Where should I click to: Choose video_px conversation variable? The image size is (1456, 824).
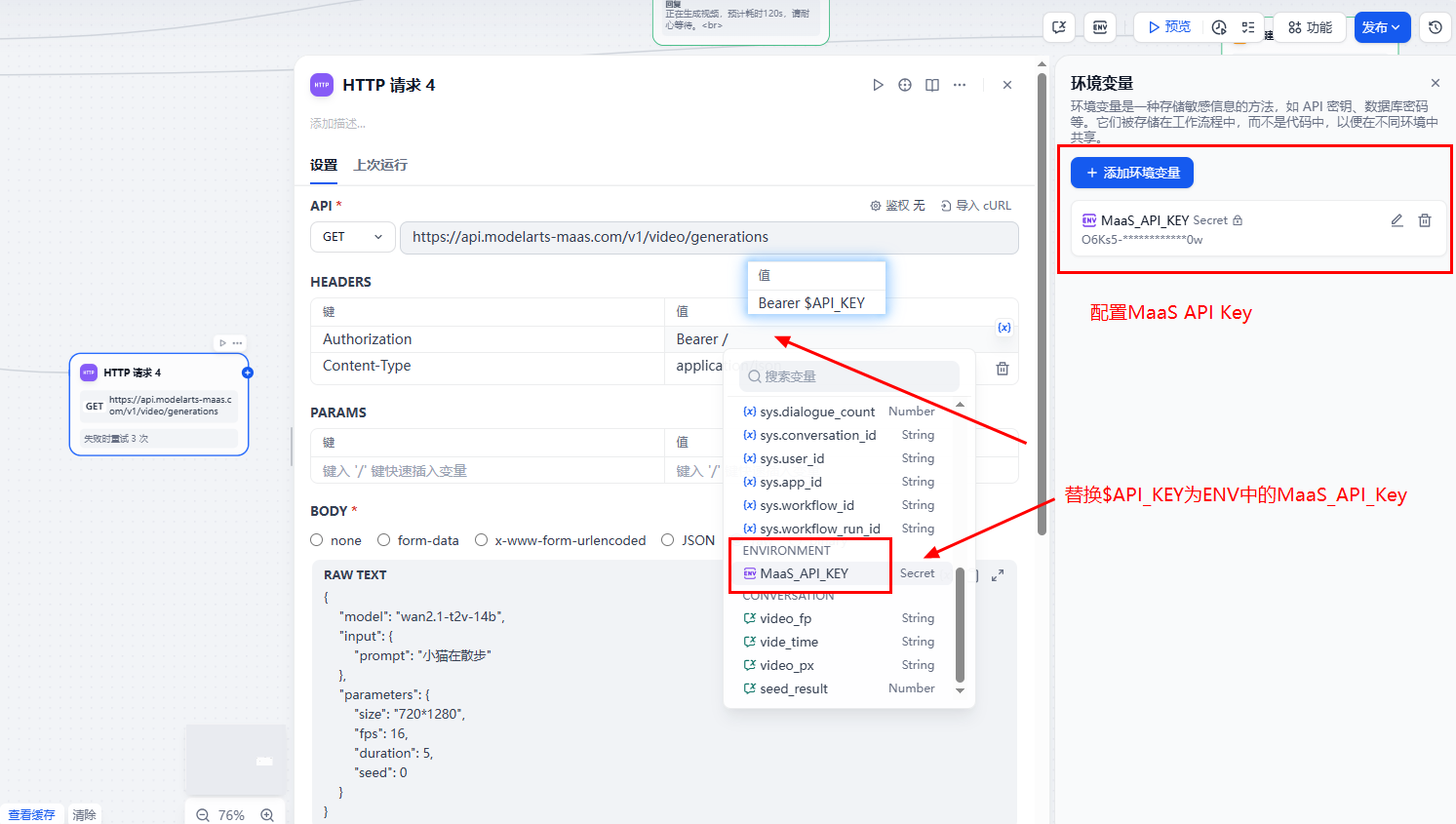pos(840,665)
